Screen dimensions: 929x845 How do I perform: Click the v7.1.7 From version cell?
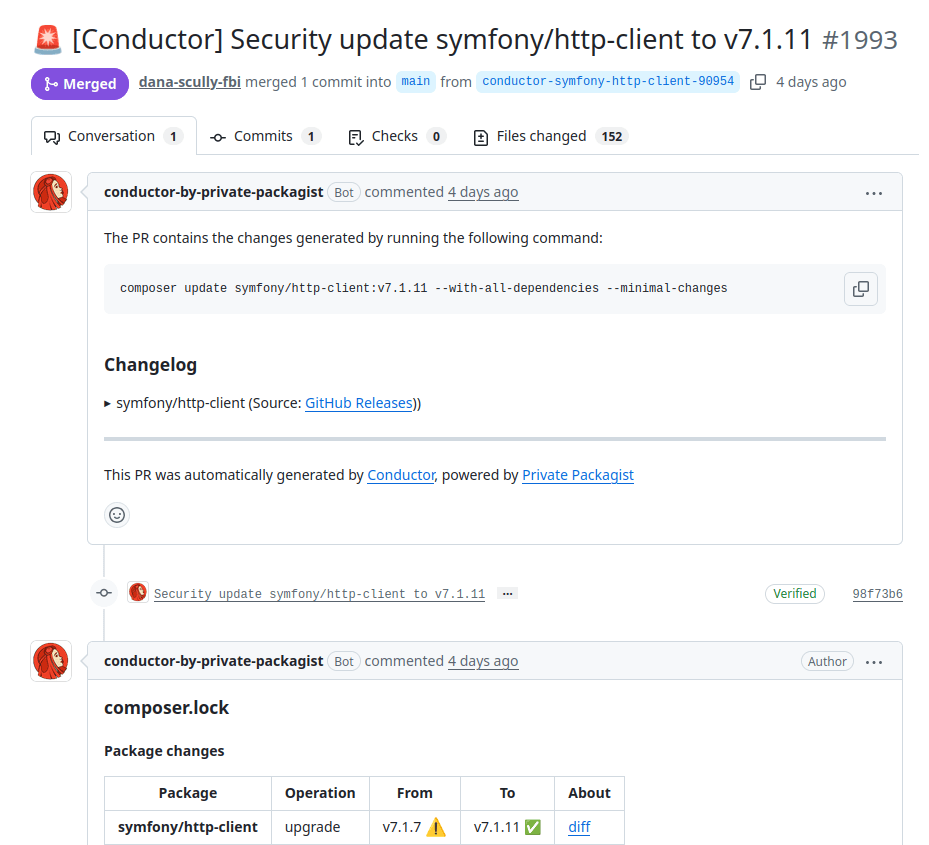(x=415, y=827)
